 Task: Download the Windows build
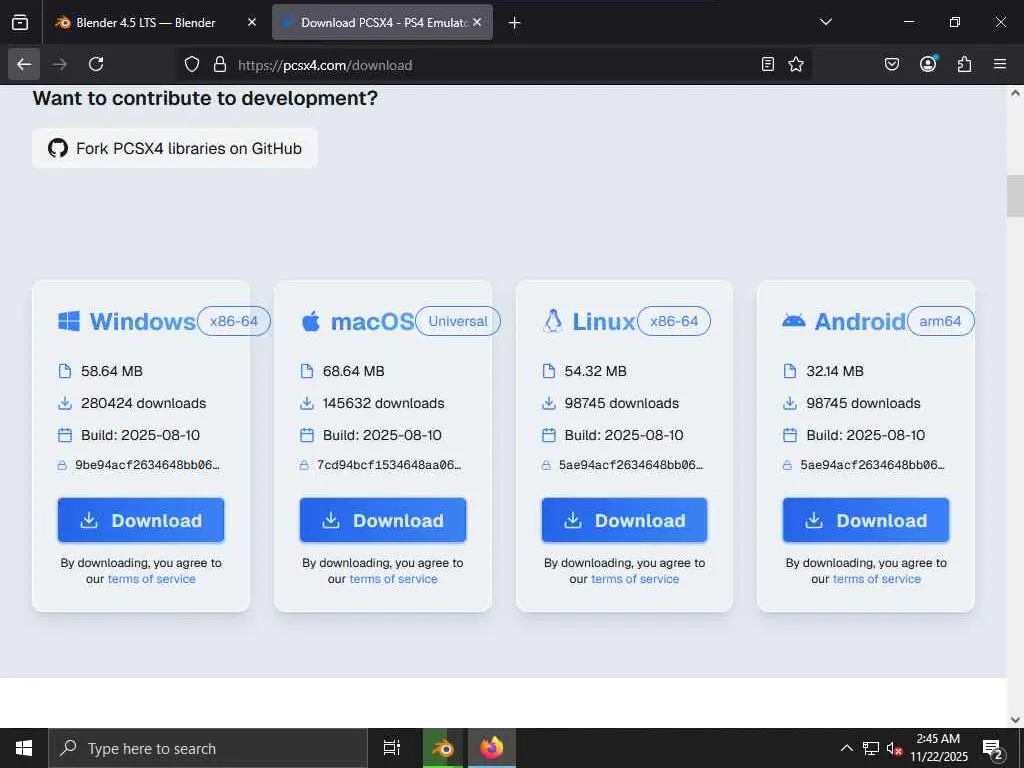(141, 520)
